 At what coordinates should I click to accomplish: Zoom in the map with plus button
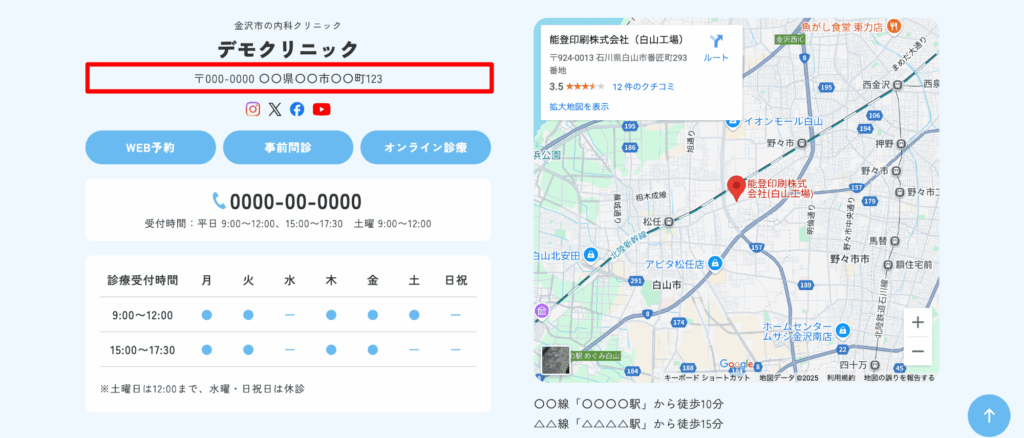coord(918,322)
